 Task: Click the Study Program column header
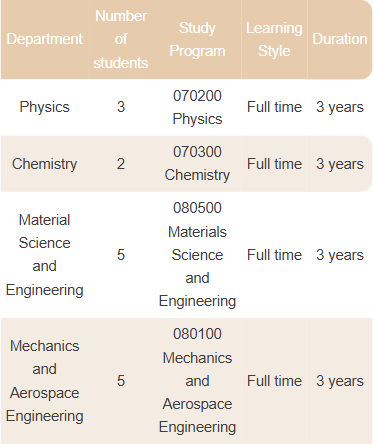197,39
